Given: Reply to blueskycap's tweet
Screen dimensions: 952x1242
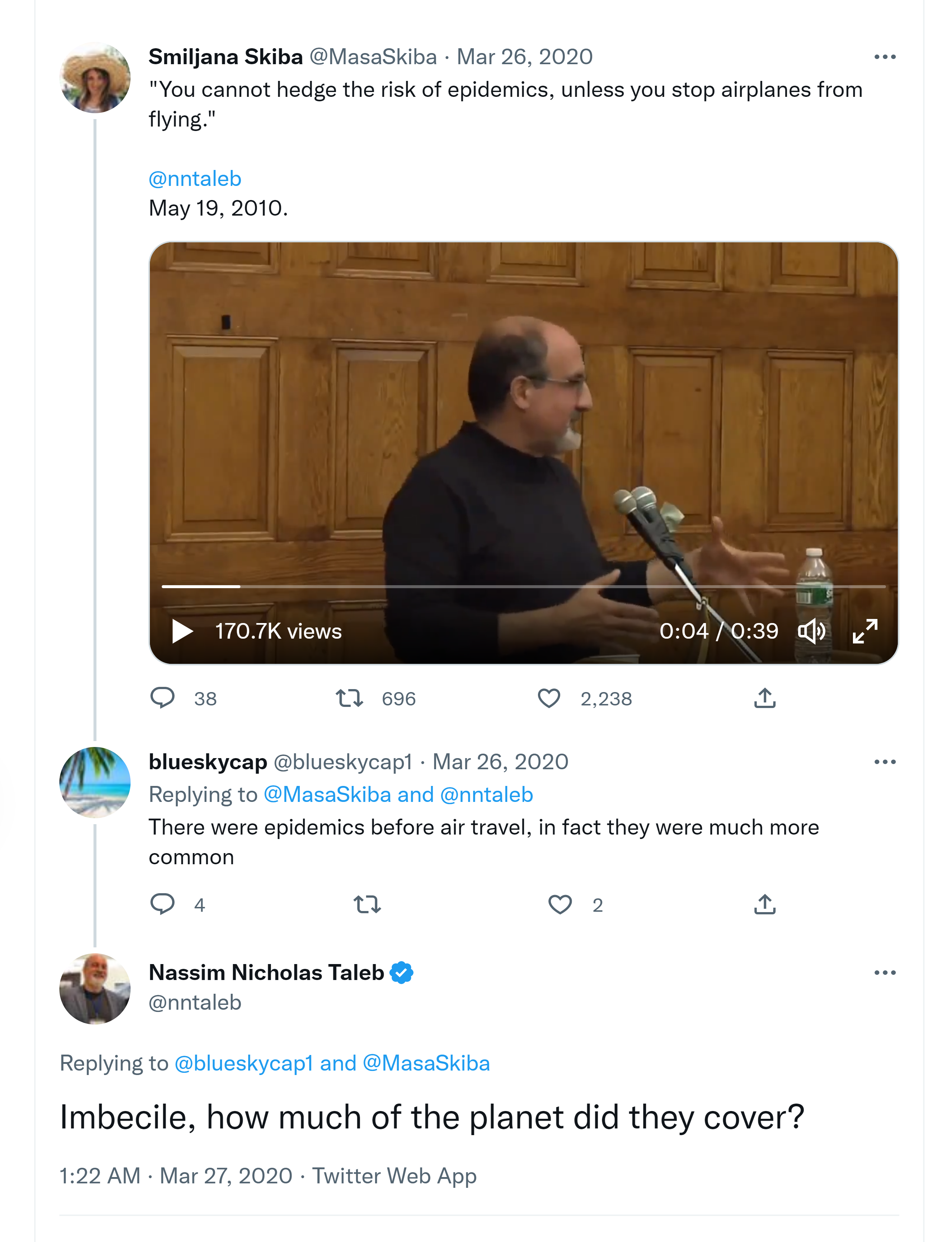Looking at the screenshot, I should [163, 904].
